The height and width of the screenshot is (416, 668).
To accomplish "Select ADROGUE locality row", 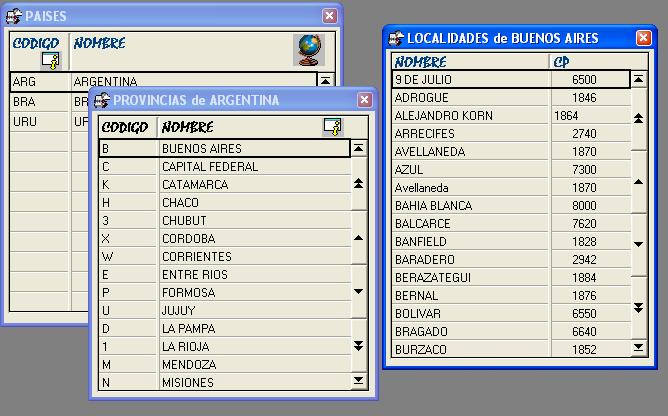I will [511, 98].
